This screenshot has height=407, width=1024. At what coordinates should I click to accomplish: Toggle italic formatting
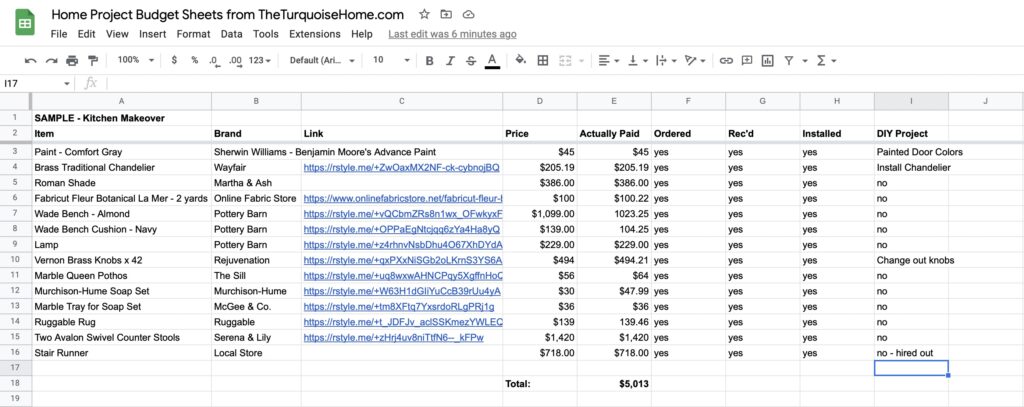(450, 61)
